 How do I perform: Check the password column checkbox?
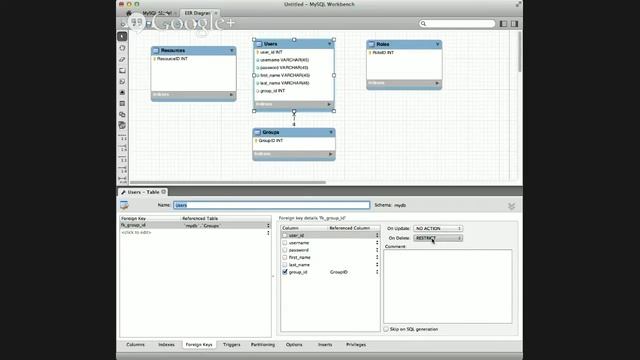[x=285, y=250]
